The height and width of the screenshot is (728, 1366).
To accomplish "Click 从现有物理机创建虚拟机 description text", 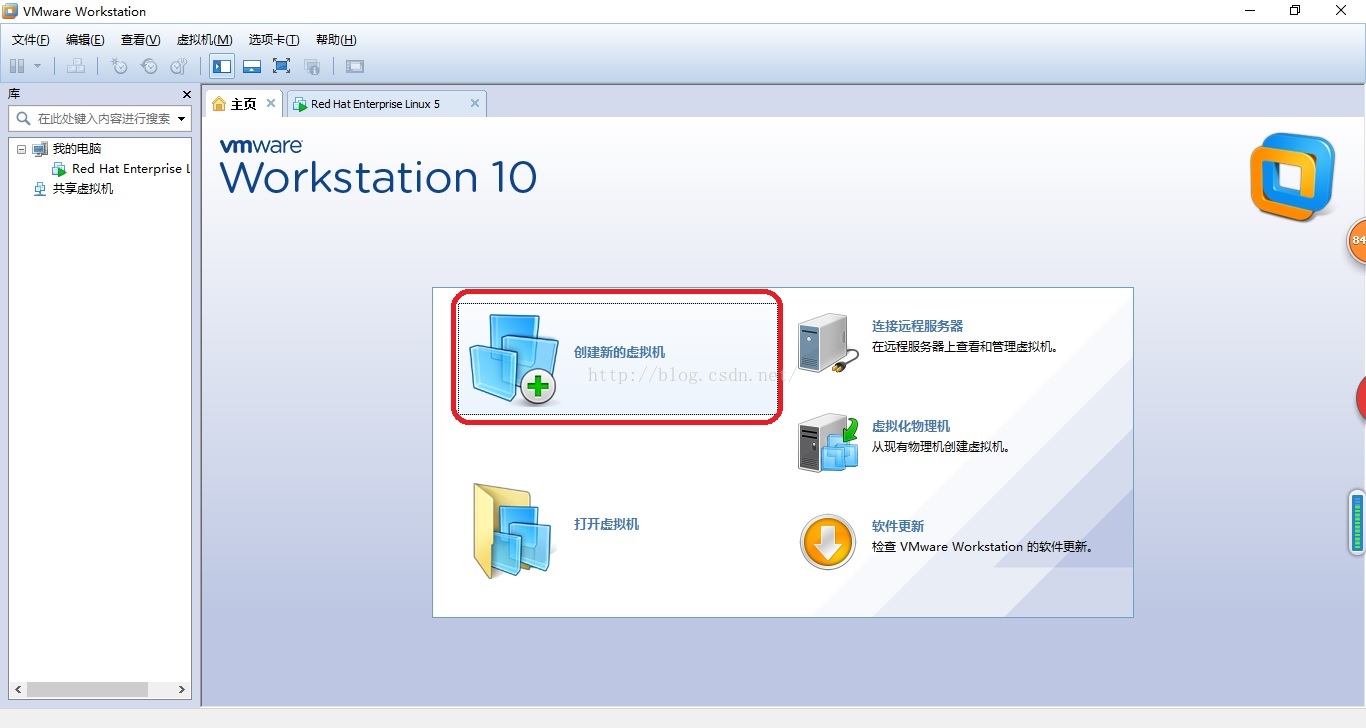I will 941,447.
